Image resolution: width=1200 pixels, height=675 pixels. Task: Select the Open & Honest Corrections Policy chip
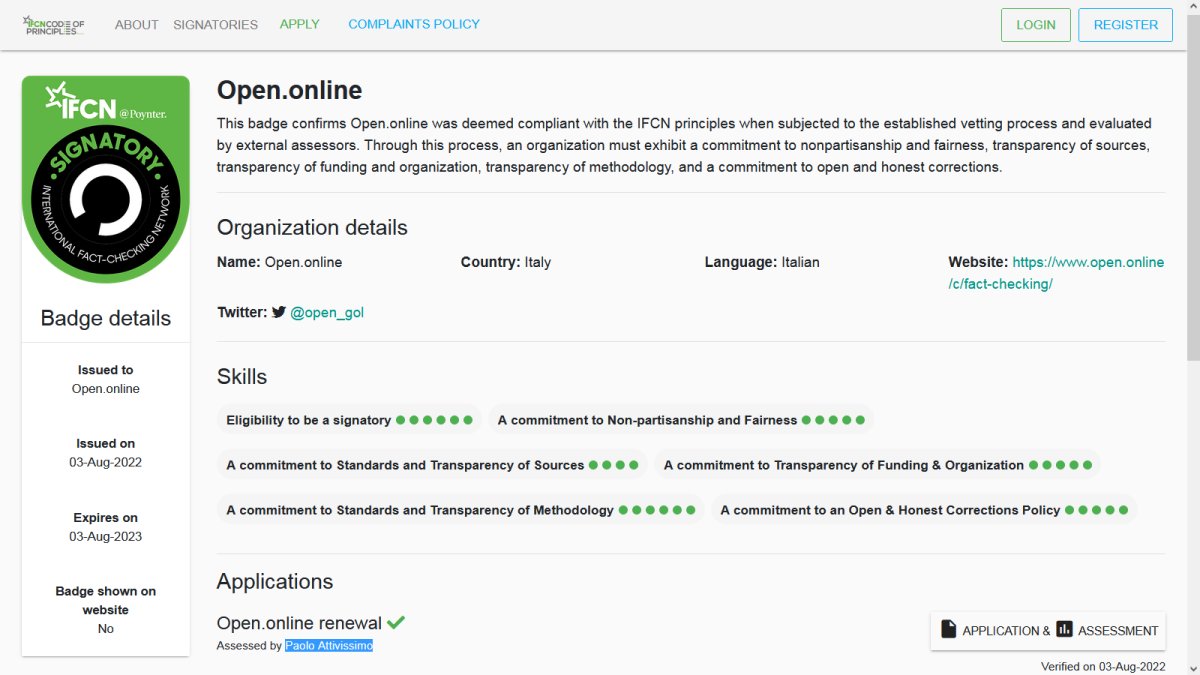coord(924,510)
